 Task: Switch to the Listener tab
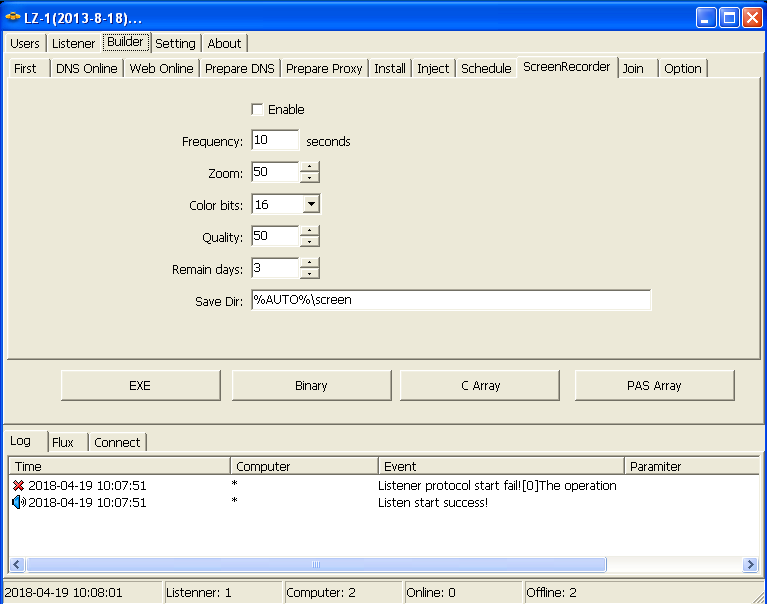click(73, 43)
